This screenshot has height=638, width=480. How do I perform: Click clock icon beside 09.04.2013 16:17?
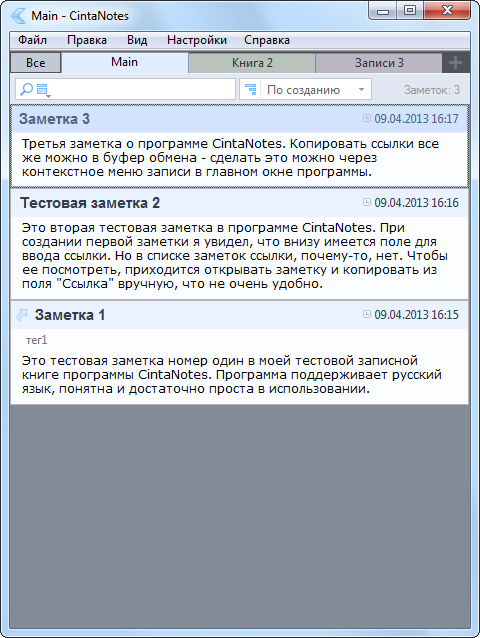click(367, 118)
